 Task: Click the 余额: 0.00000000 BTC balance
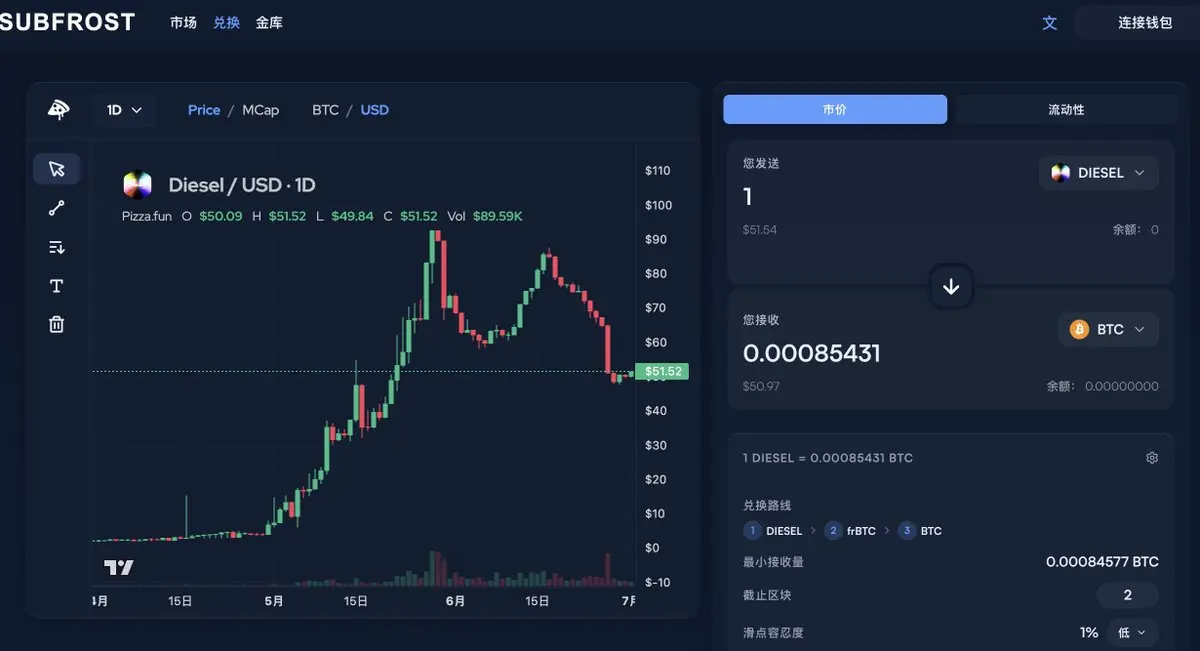coord(1103,386)
